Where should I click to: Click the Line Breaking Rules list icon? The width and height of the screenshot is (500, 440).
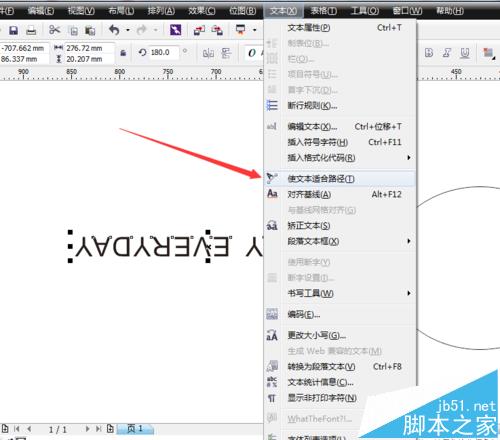coord(272,105)
